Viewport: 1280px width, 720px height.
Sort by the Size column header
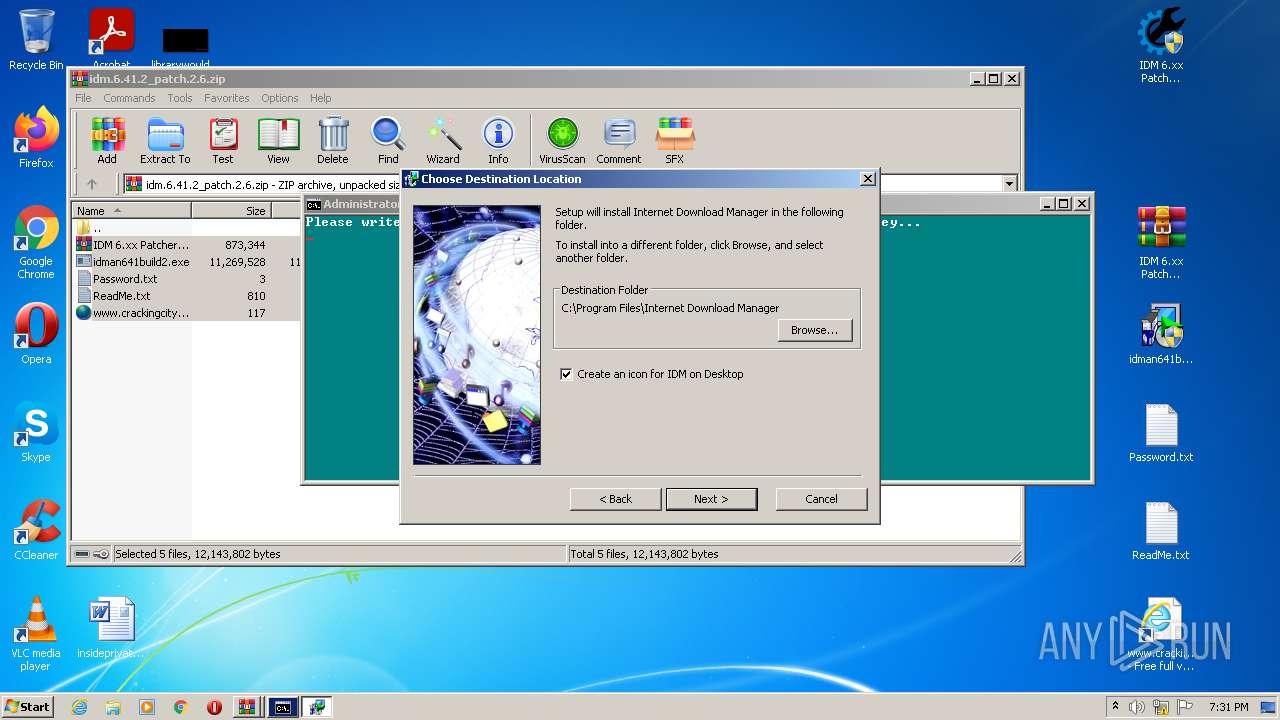pos(231,211)
